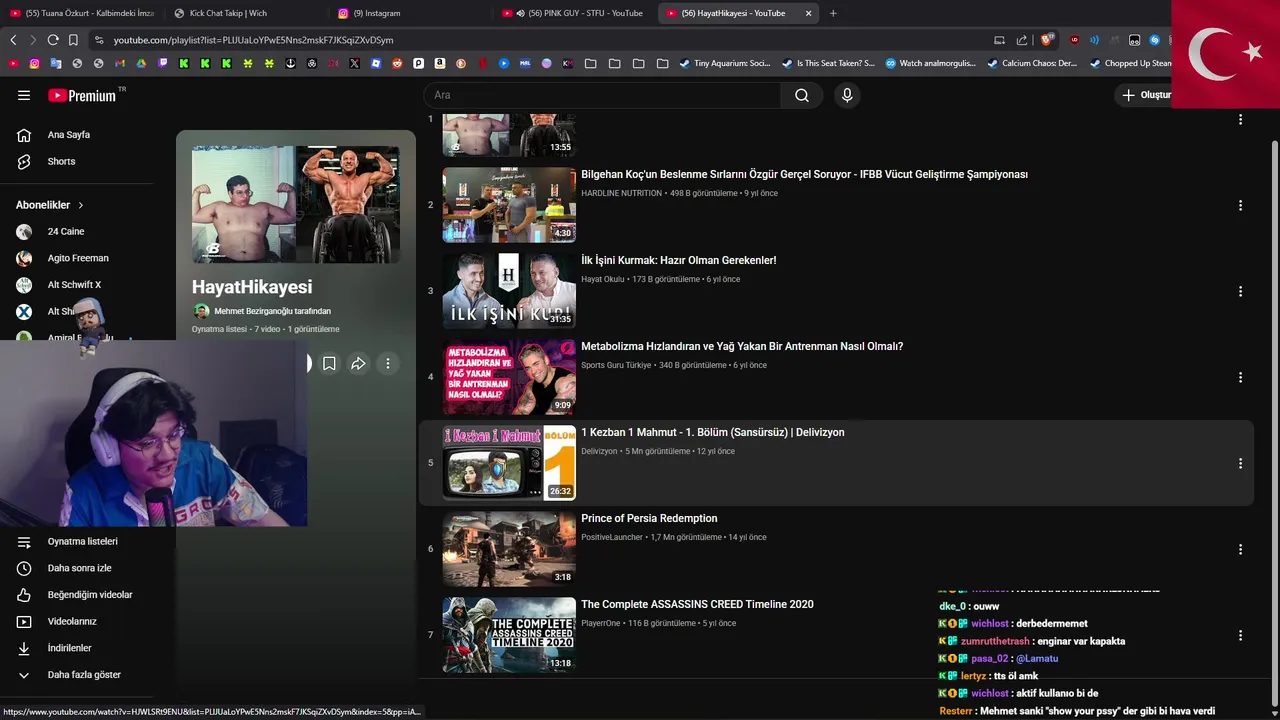Open options for 1 Kezban 1 Mahmut video

(x=1240, y=463)
